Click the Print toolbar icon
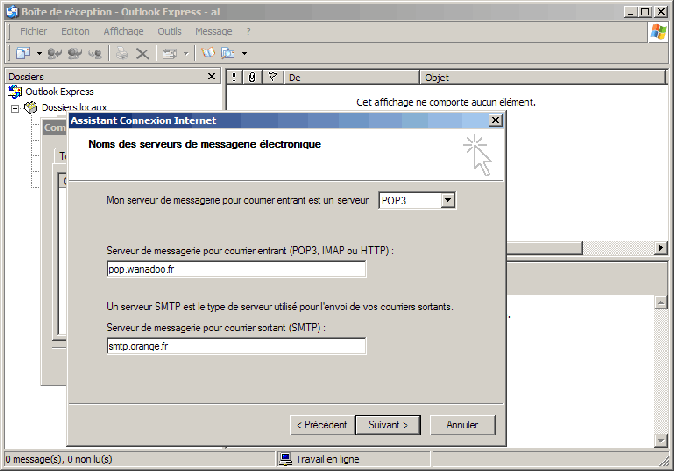 (122, 53)
